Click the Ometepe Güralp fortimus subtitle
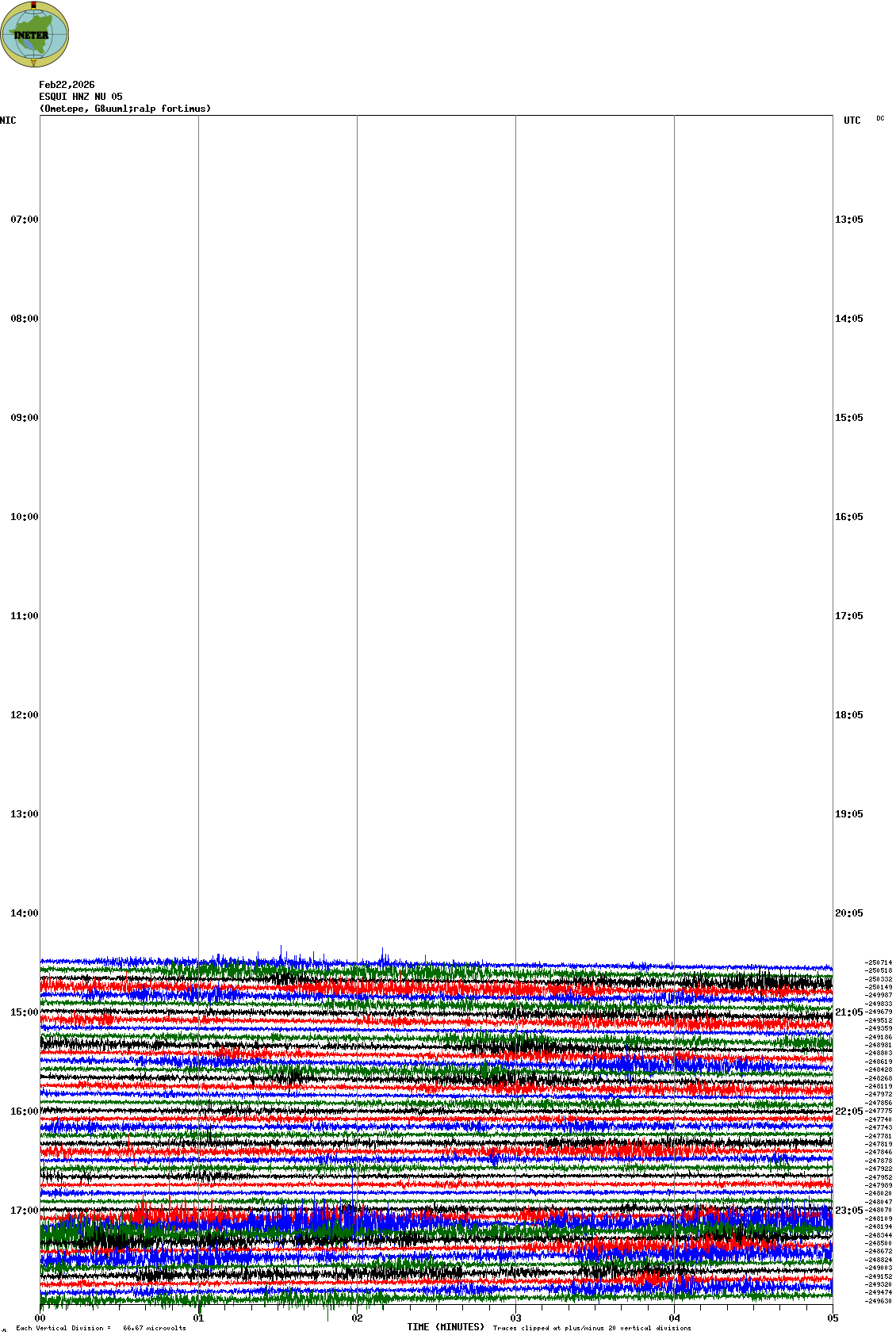Image resolution: width=896 pixels, height=1339 pixels. [x=125, y=109]
